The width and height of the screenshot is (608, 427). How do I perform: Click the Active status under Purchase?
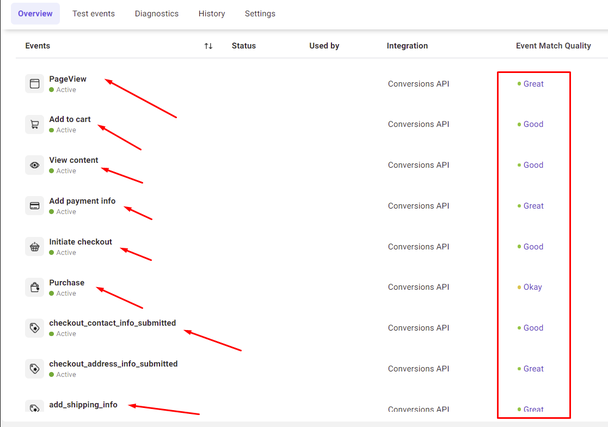pyautogui.click(x=62, y=293)
